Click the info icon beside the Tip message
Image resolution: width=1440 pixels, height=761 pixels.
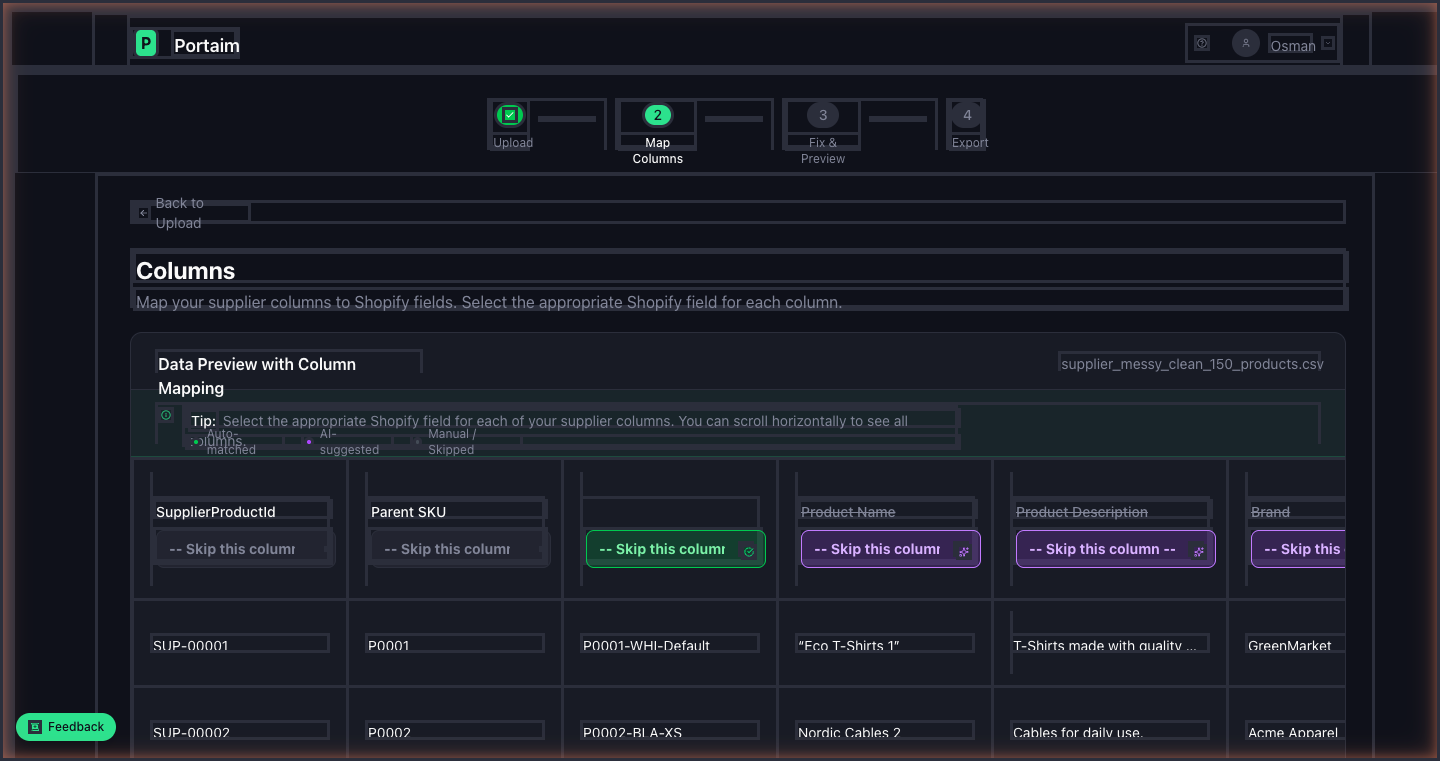[x=166, y=415]
